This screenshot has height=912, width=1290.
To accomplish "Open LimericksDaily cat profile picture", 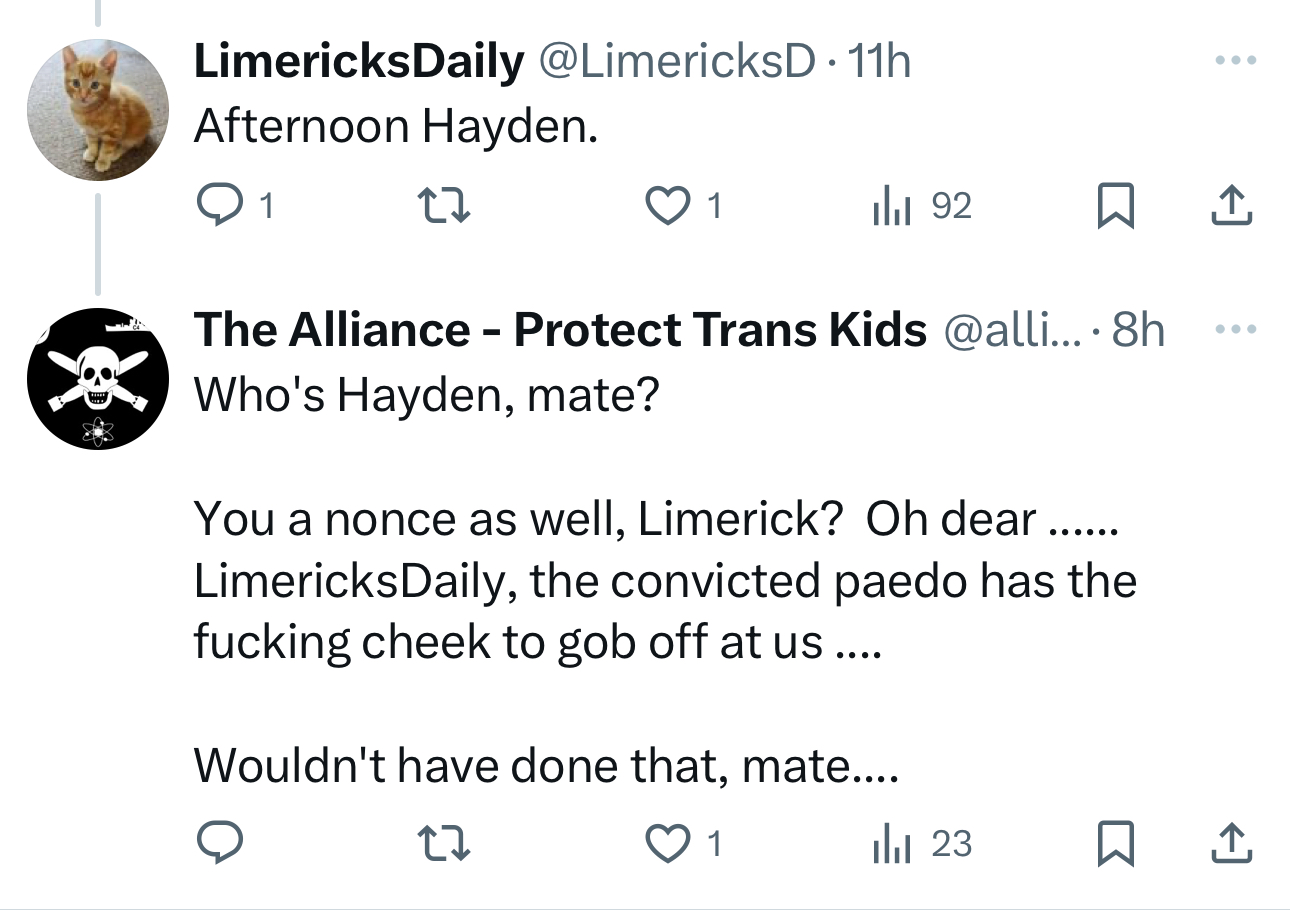I will (x=96, y=110).
